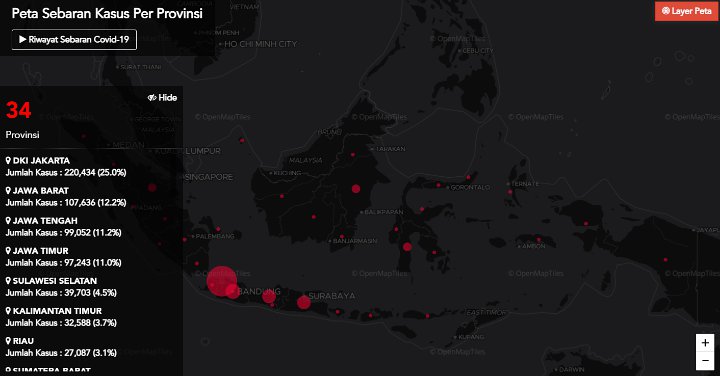The image size is (720, 376).
Task: Click Jumlah Kasus 32,588 (3.7%) value
Action: pyautogui.click(x=61, y=323)
